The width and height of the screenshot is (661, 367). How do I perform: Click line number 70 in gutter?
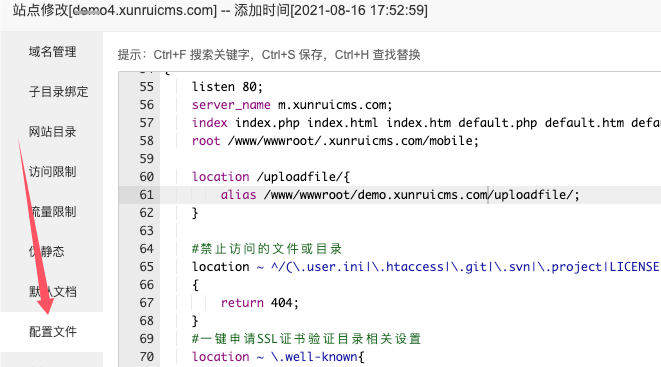[x=147, y=357]
